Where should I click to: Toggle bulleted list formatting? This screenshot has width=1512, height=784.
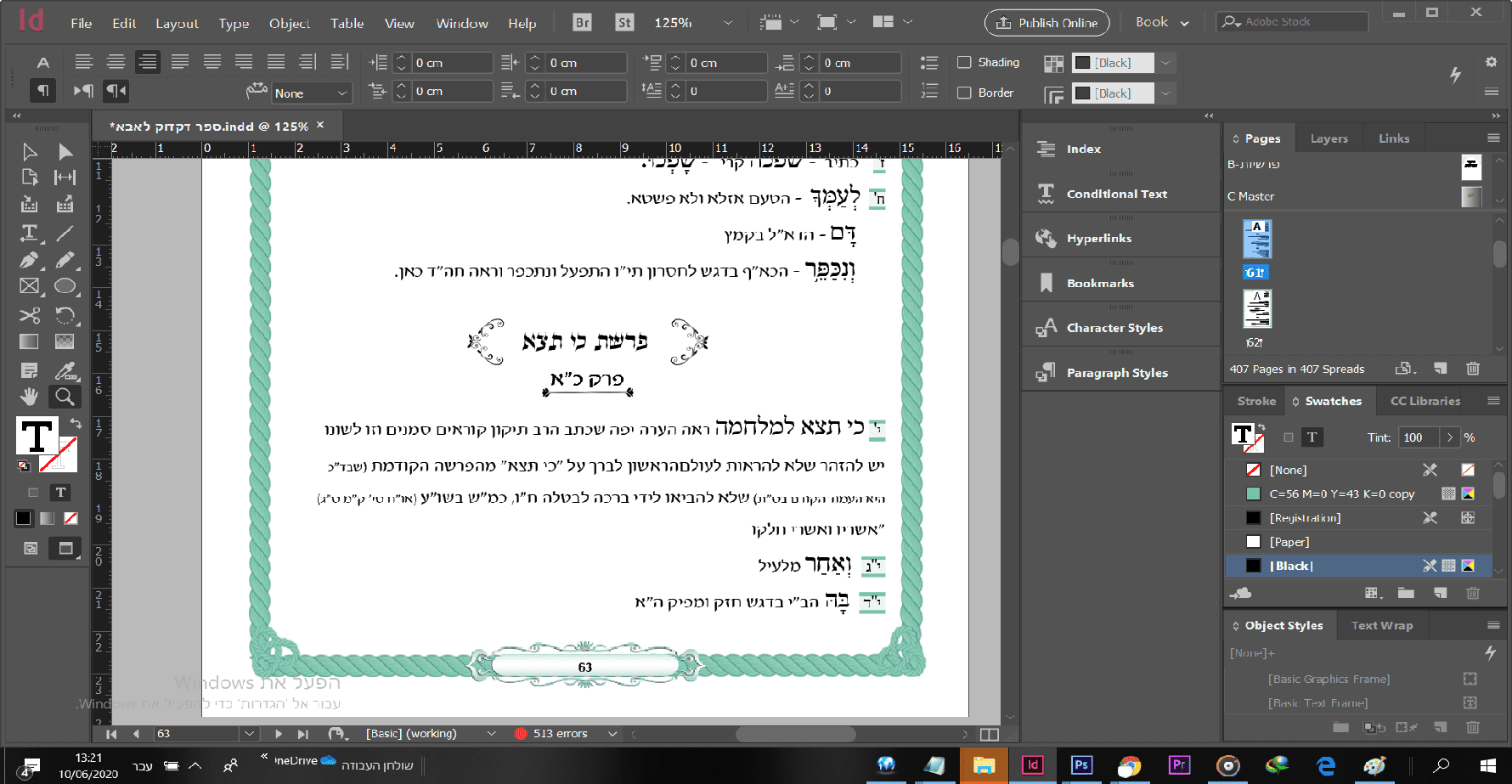929,62
